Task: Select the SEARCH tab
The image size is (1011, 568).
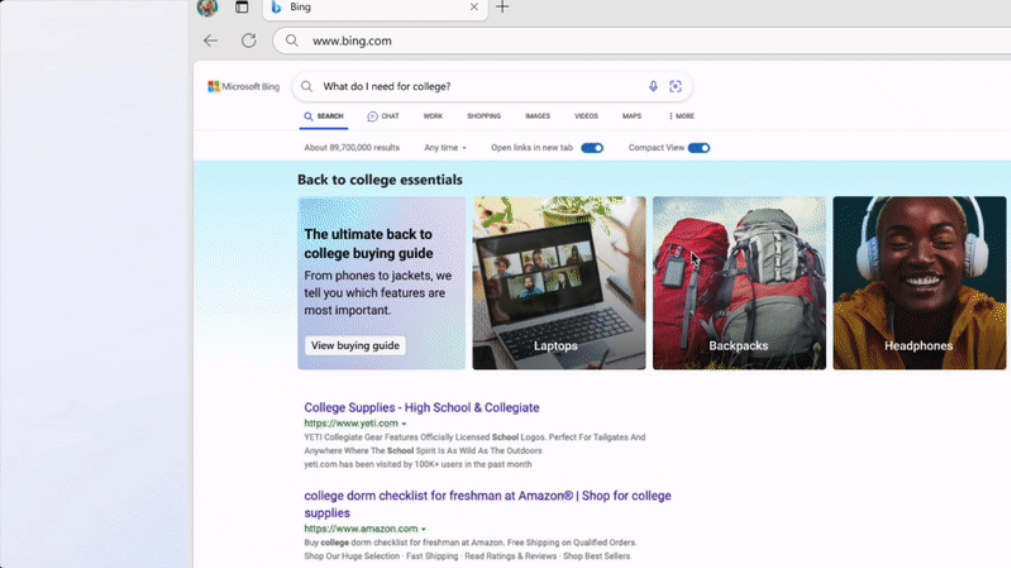Action: pos(324,116)
